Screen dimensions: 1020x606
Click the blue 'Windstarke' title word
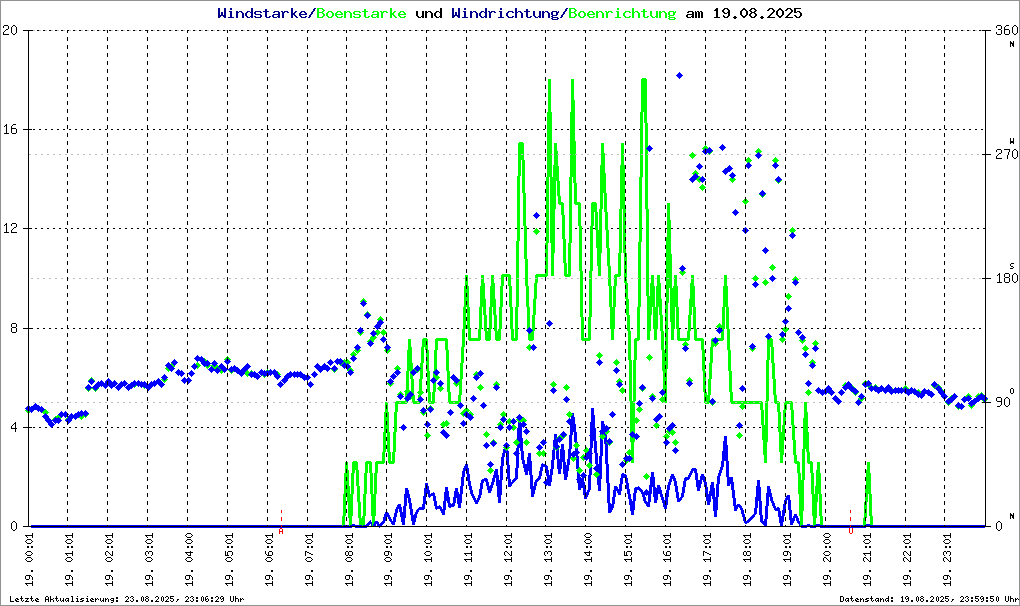[262, 13]
